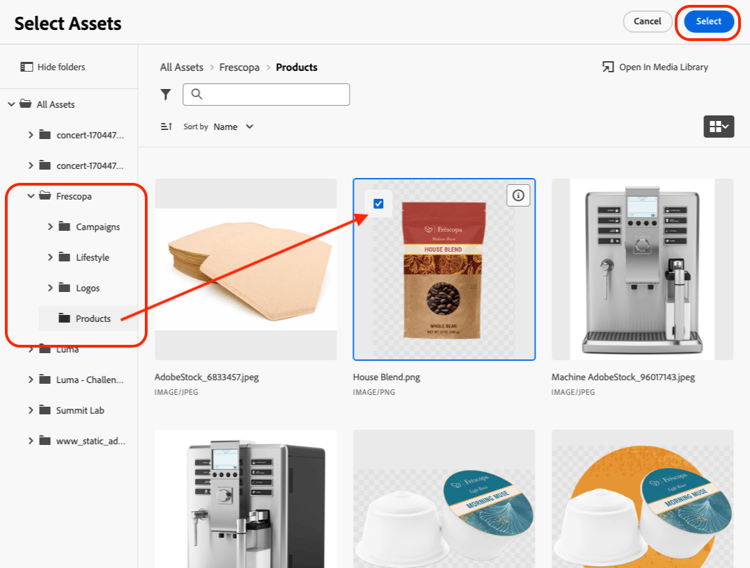Open In Media Library link
The height and width of the screenshot is (568, 750).
pos(655,67)
